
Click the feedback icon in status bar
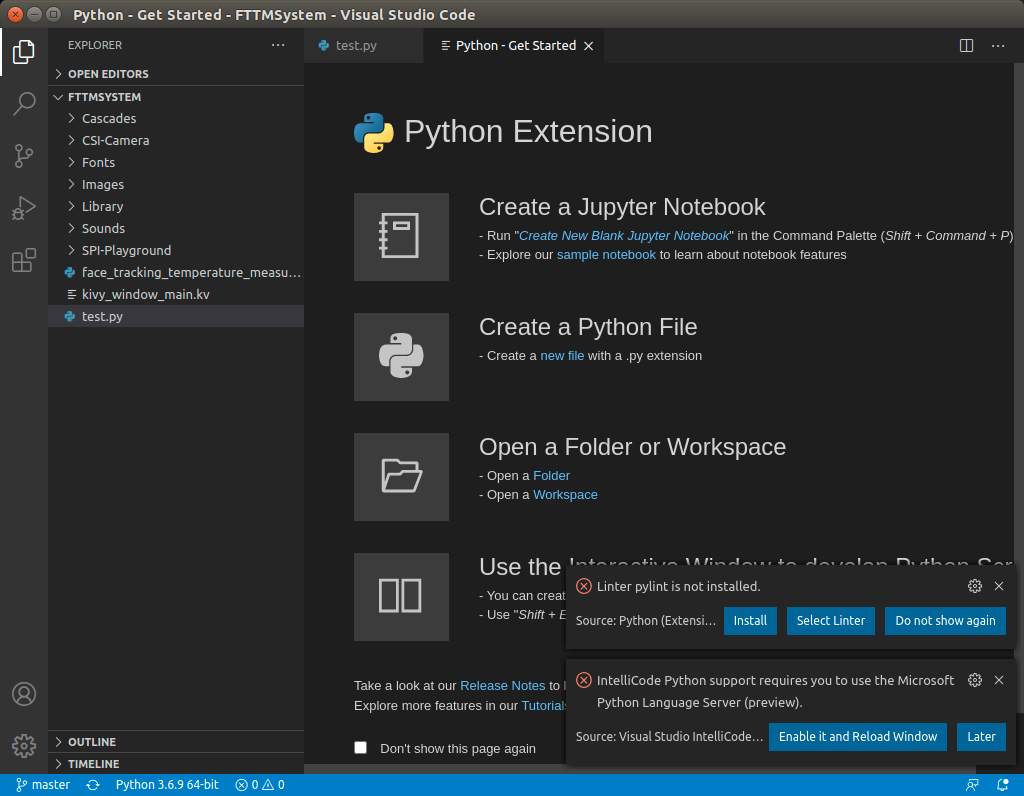click(972, 785)
